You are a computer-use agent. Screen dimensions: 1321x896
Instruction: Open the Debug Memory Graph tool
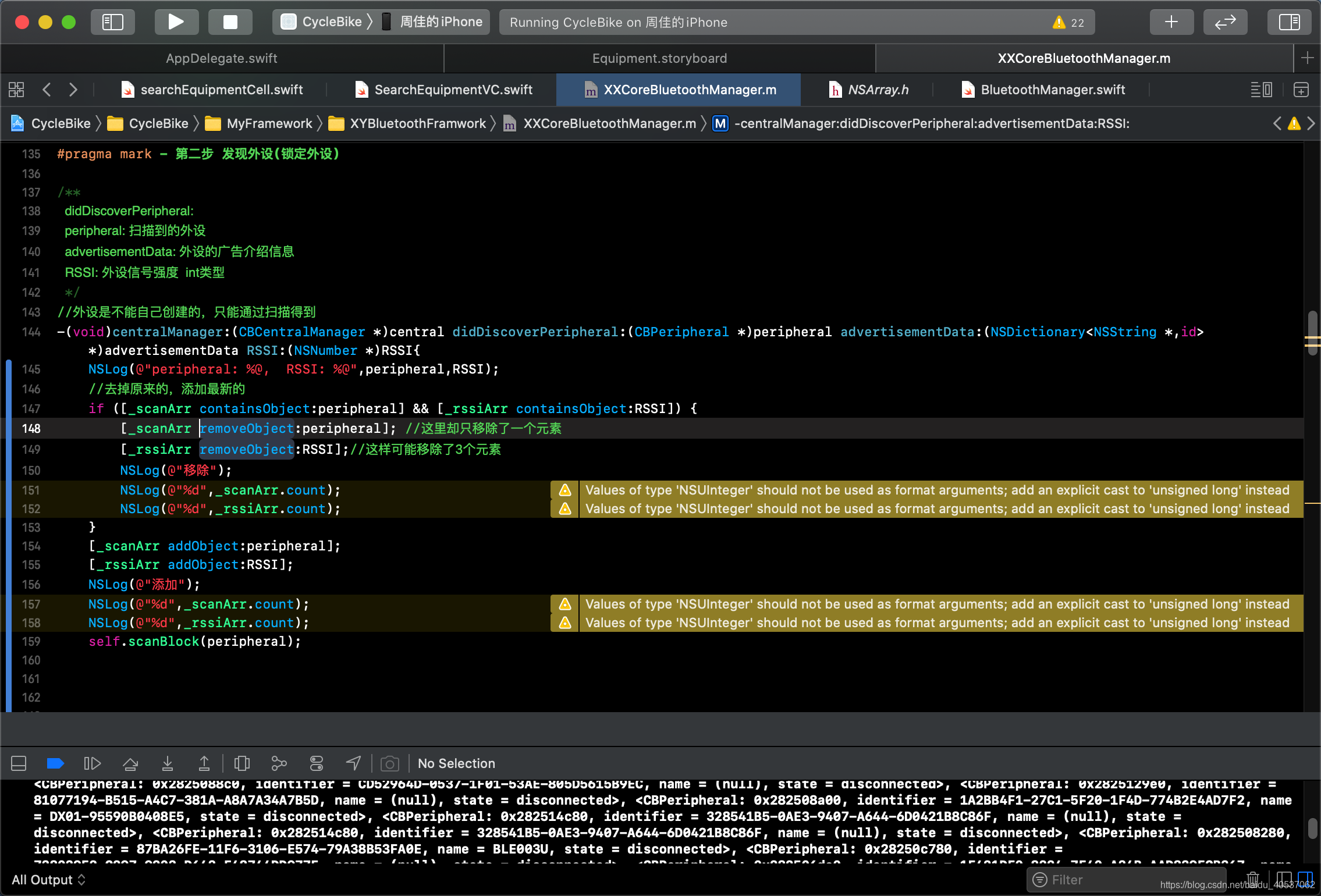click(279, 763)
